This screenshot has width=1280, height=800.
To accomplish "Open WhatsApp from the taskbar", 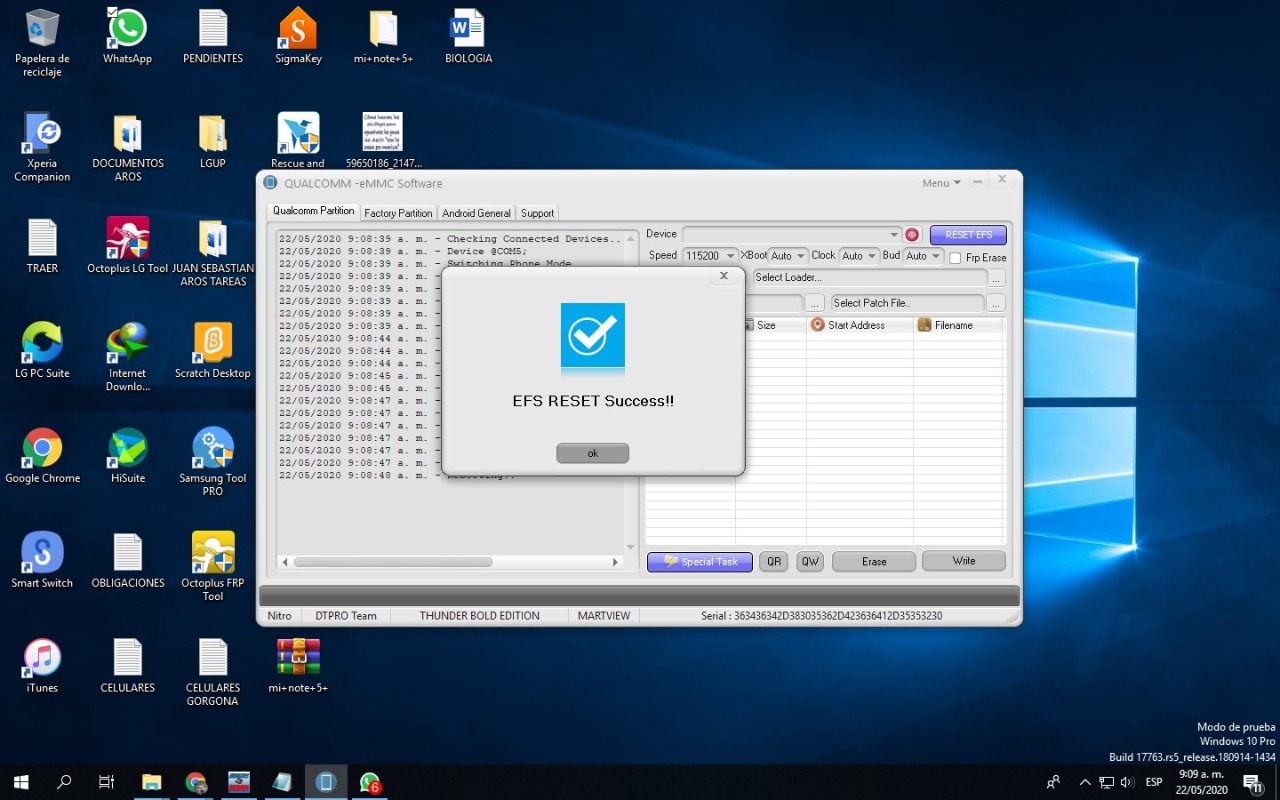I will click(x=369, y=782).
